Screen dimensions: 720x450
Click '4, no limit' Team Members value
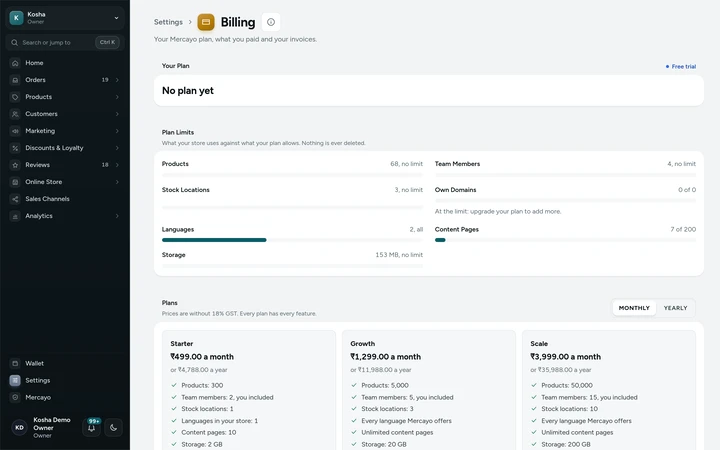681,164
